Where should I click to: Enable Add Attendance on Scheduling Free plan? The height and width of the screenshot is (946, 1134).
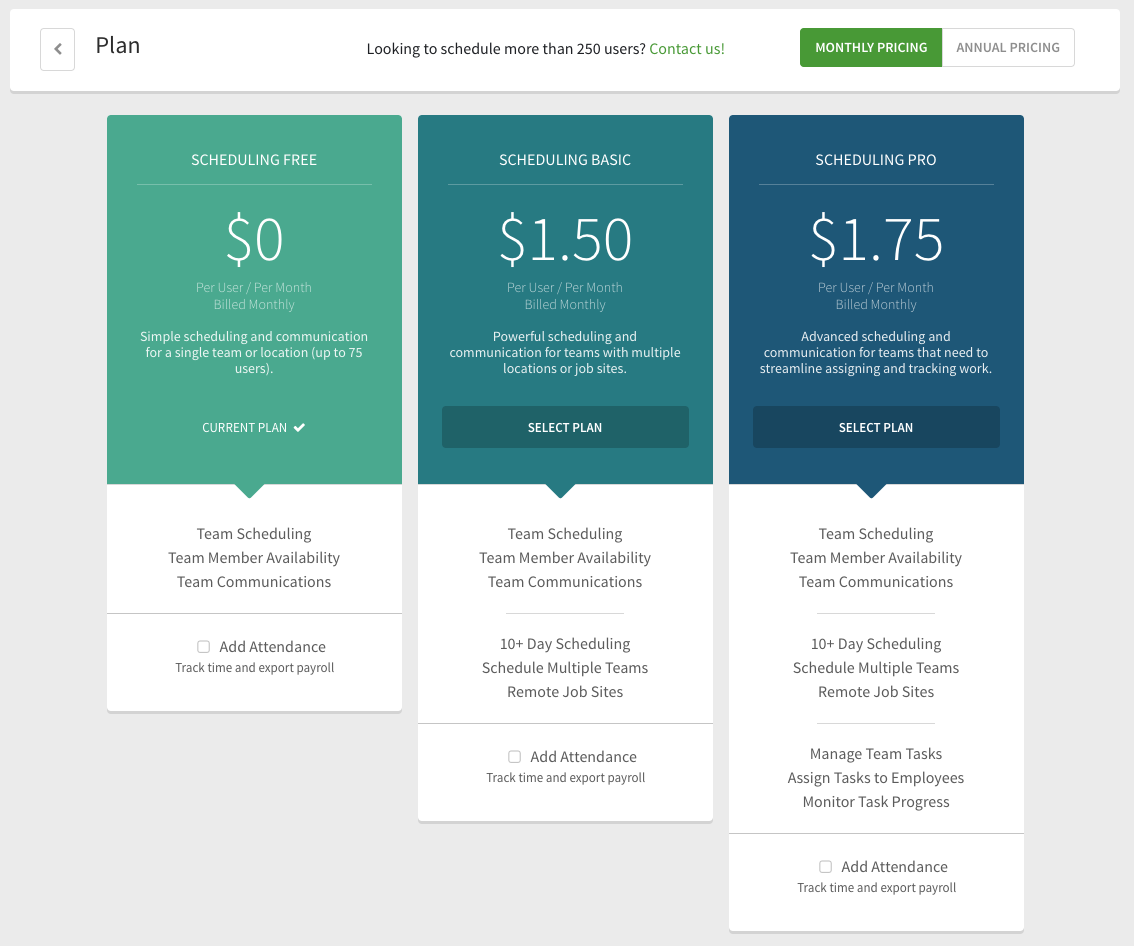coord(203,647)
